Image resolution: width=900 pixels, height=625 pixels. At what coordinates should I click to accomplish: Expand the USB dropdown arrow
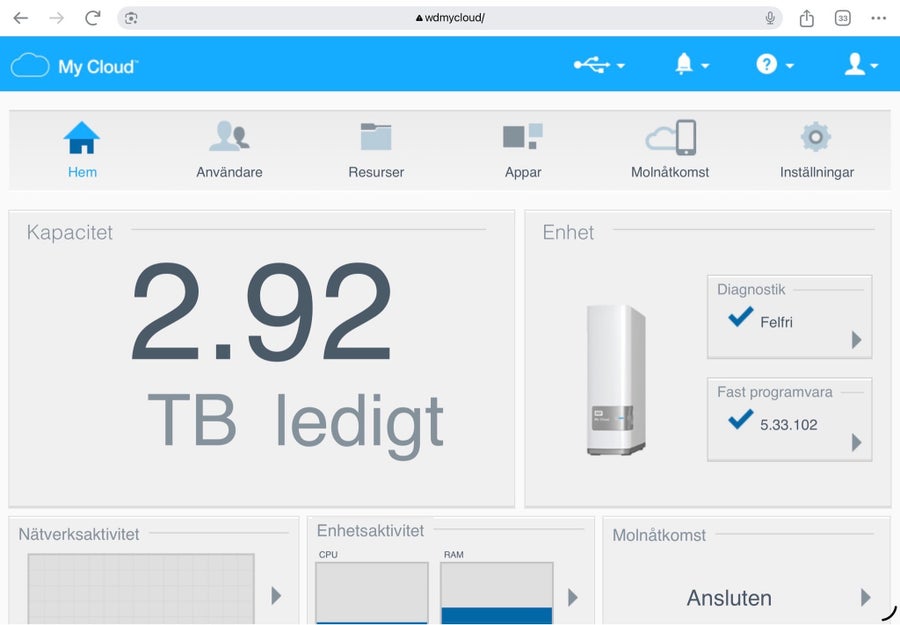[x=620, y=66]
